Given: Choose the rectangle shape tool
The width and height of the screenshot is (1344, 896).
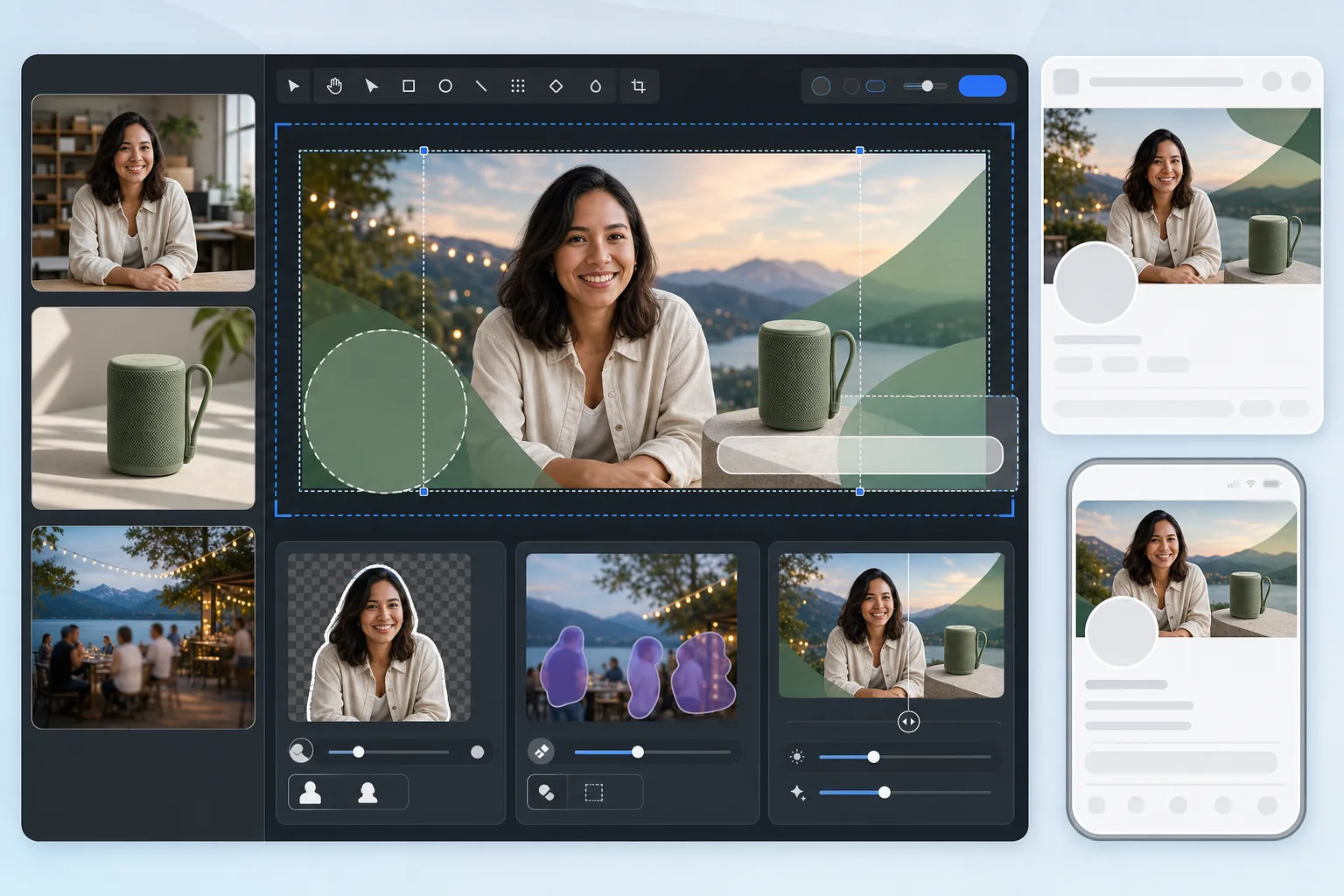Looking at the screenshot, I should coord(409,86).
